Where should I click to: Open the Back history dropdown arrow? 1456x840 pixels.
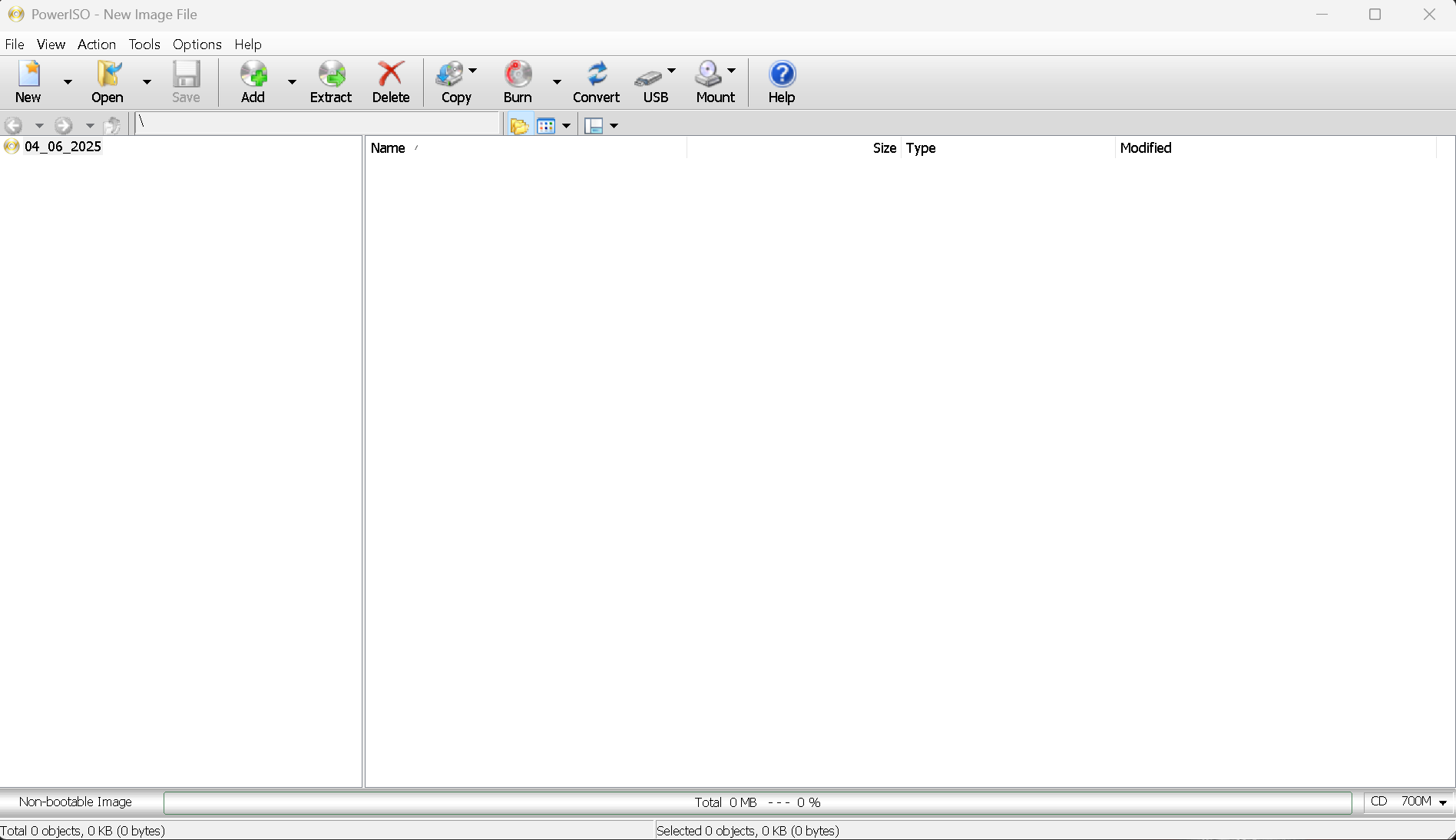39,125
